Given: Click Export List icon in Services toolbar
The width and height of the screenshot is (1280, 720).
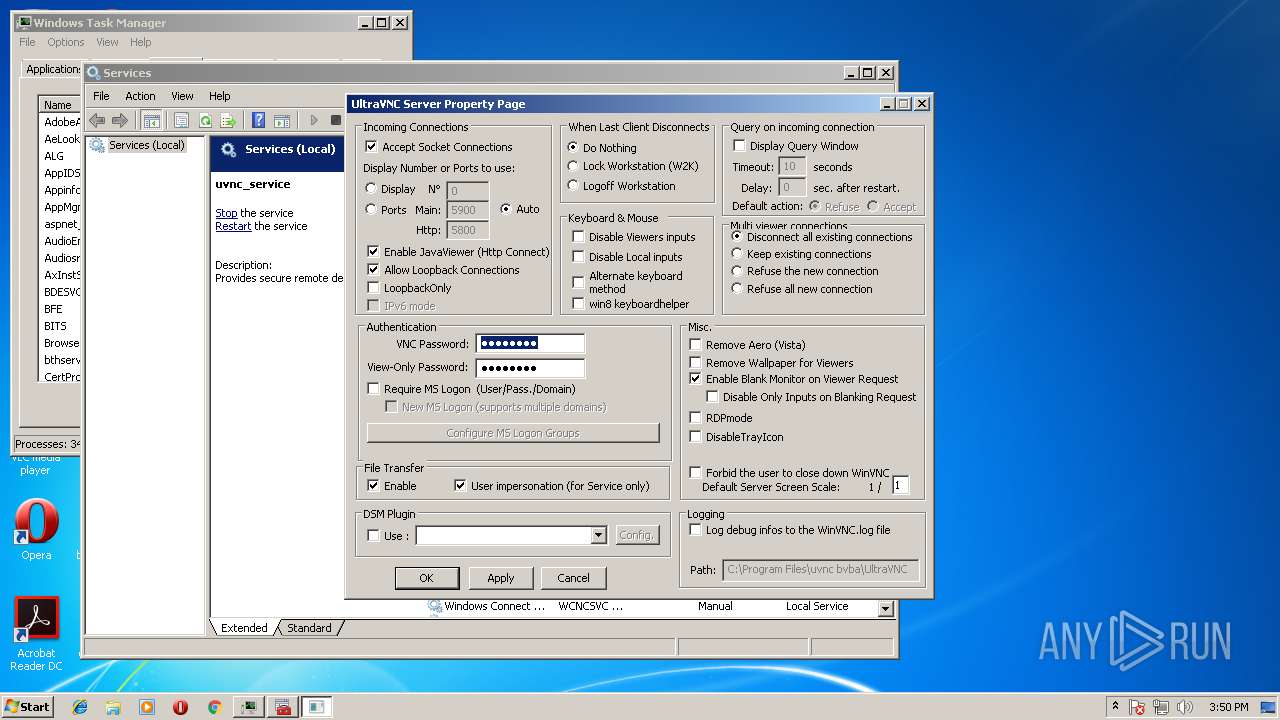Looking at the screenshot, I should 228,121.
